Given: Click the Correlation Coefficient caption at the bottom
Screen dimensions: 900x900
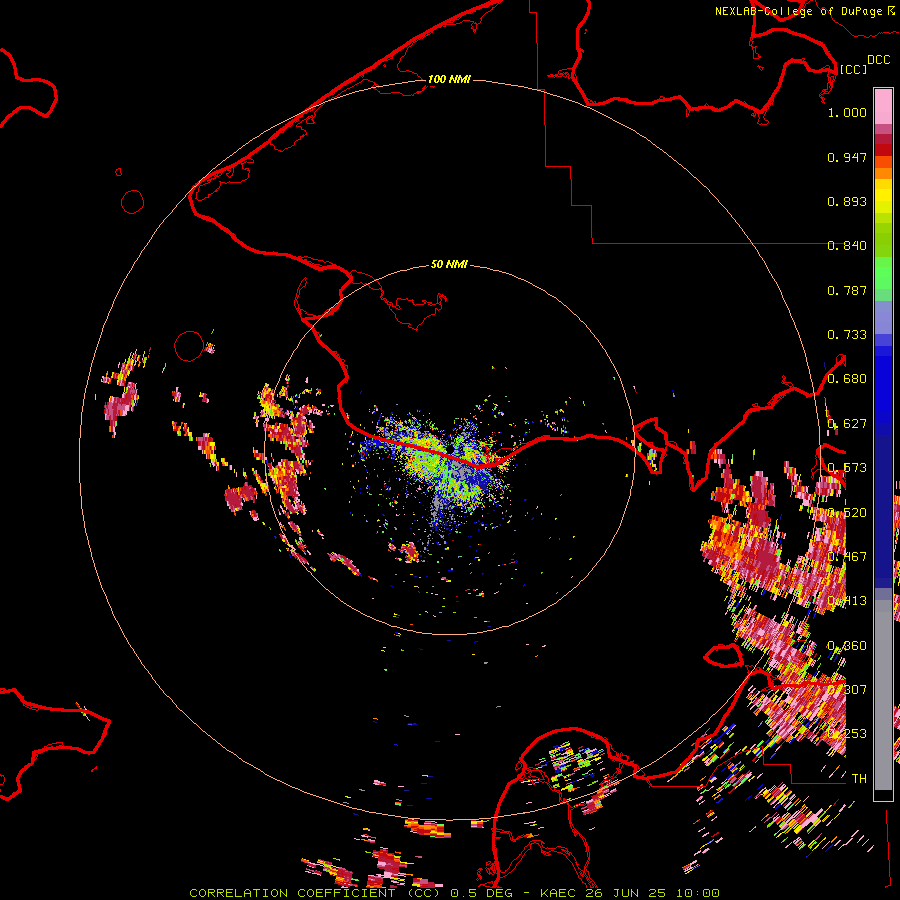Looking at the screenshot, I should [x=454, y=893].
